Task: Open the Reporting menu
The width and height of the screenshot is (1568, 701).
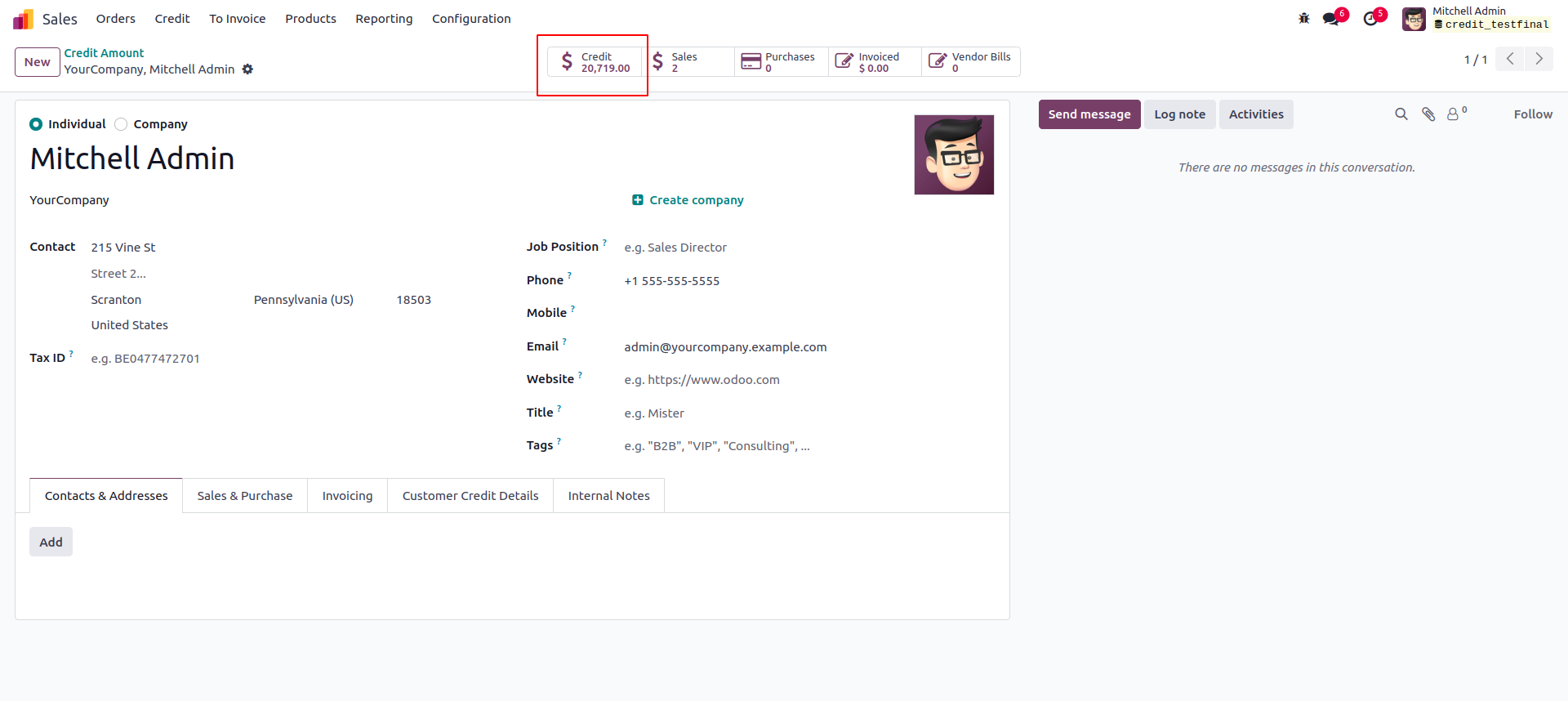Action: (384, 19)
